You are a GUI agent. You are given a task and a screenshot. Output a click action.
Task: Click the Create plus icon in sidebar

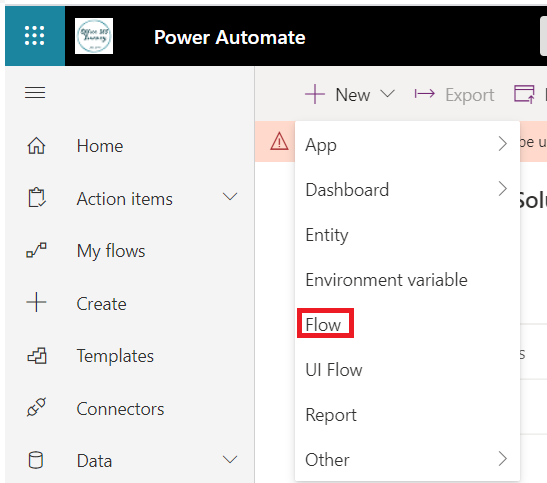36,302
